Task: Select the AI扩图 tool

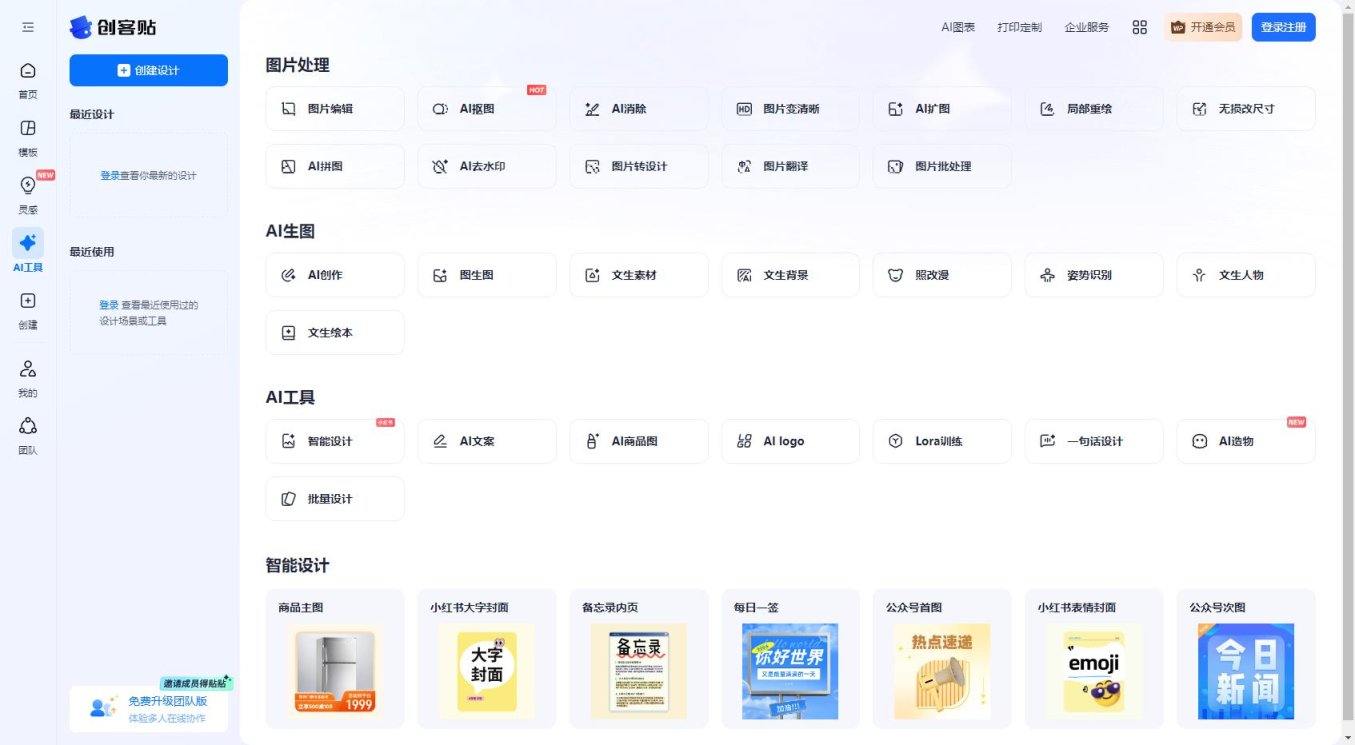Action: 942,108
